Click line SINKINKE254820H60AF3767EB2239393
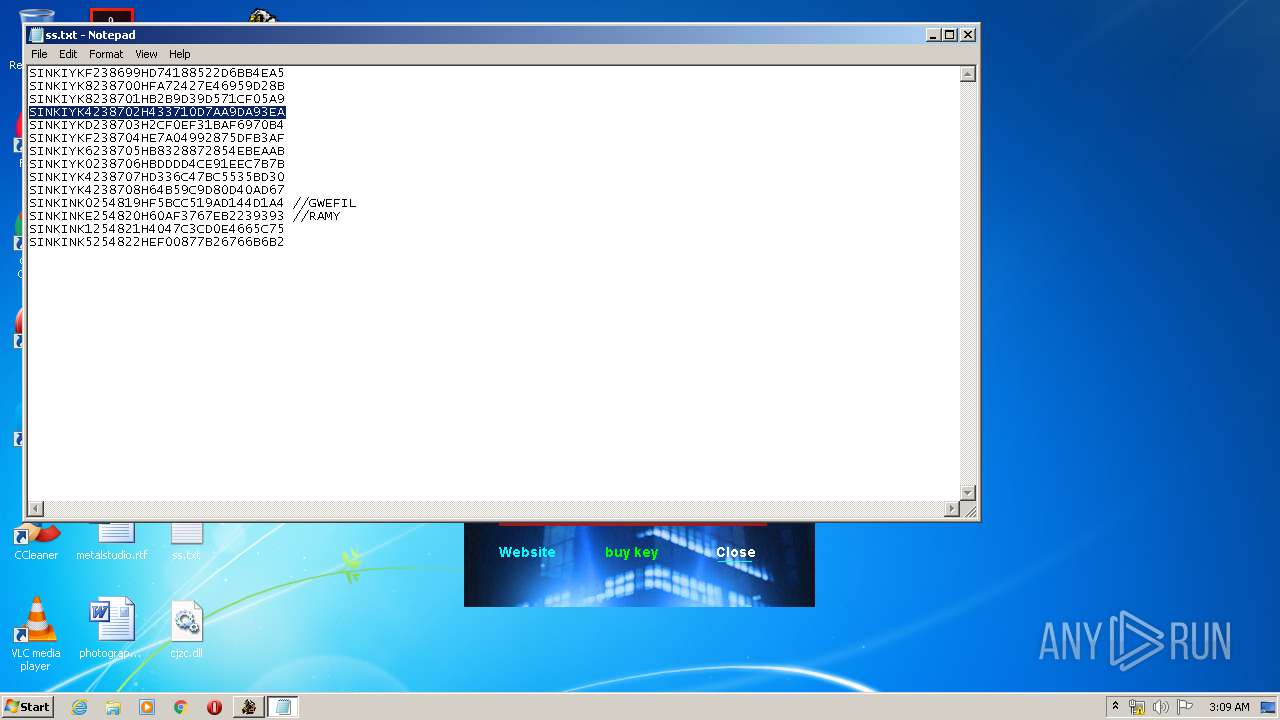The height and width of the screenshot is (720, 1280). pos(157,216)
